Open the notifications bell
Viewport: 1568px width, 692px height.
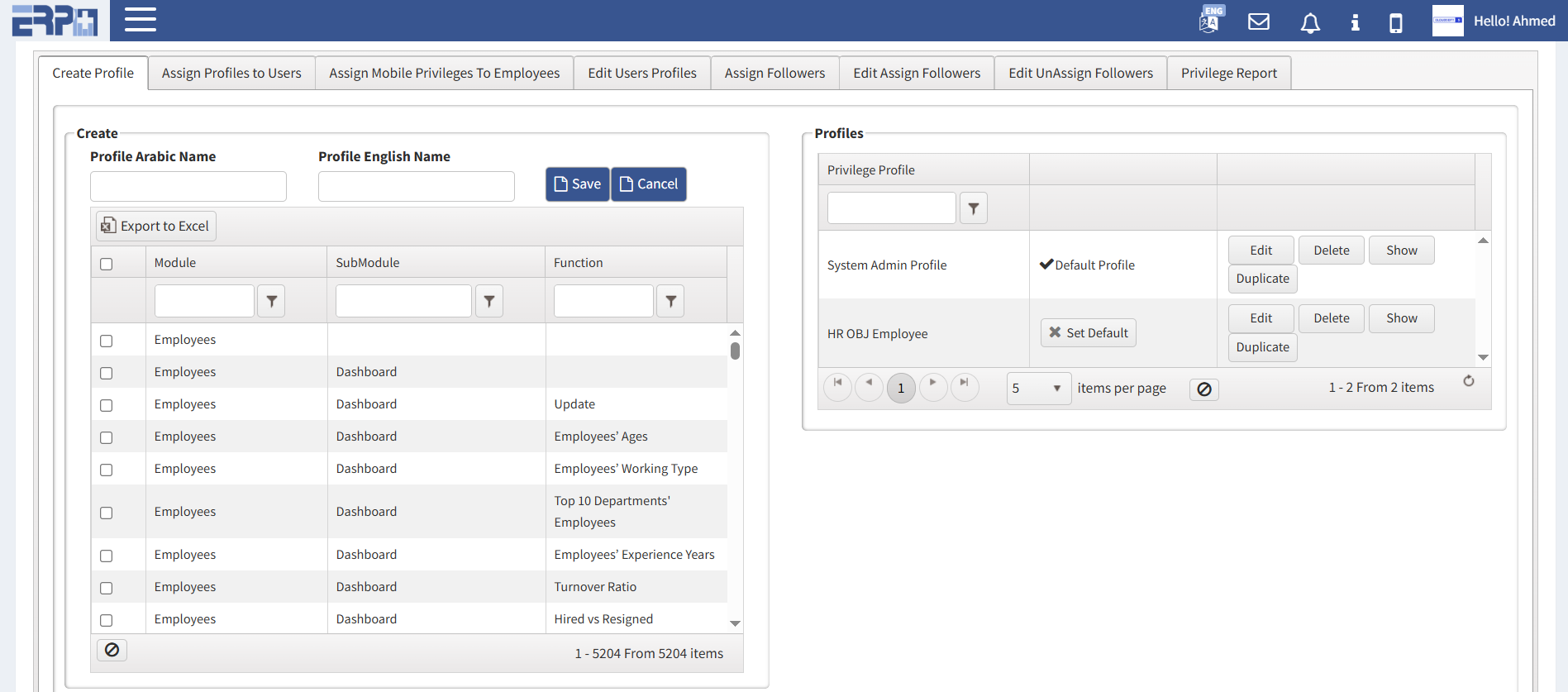click(1309, 22)
